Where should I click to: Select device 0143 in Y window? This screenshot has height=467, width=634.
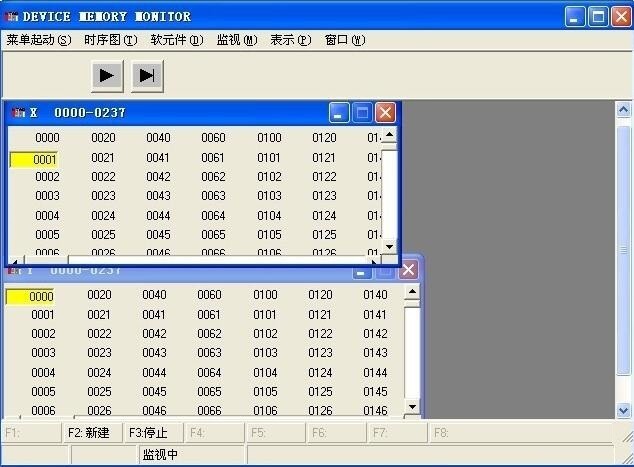point(375,353)
